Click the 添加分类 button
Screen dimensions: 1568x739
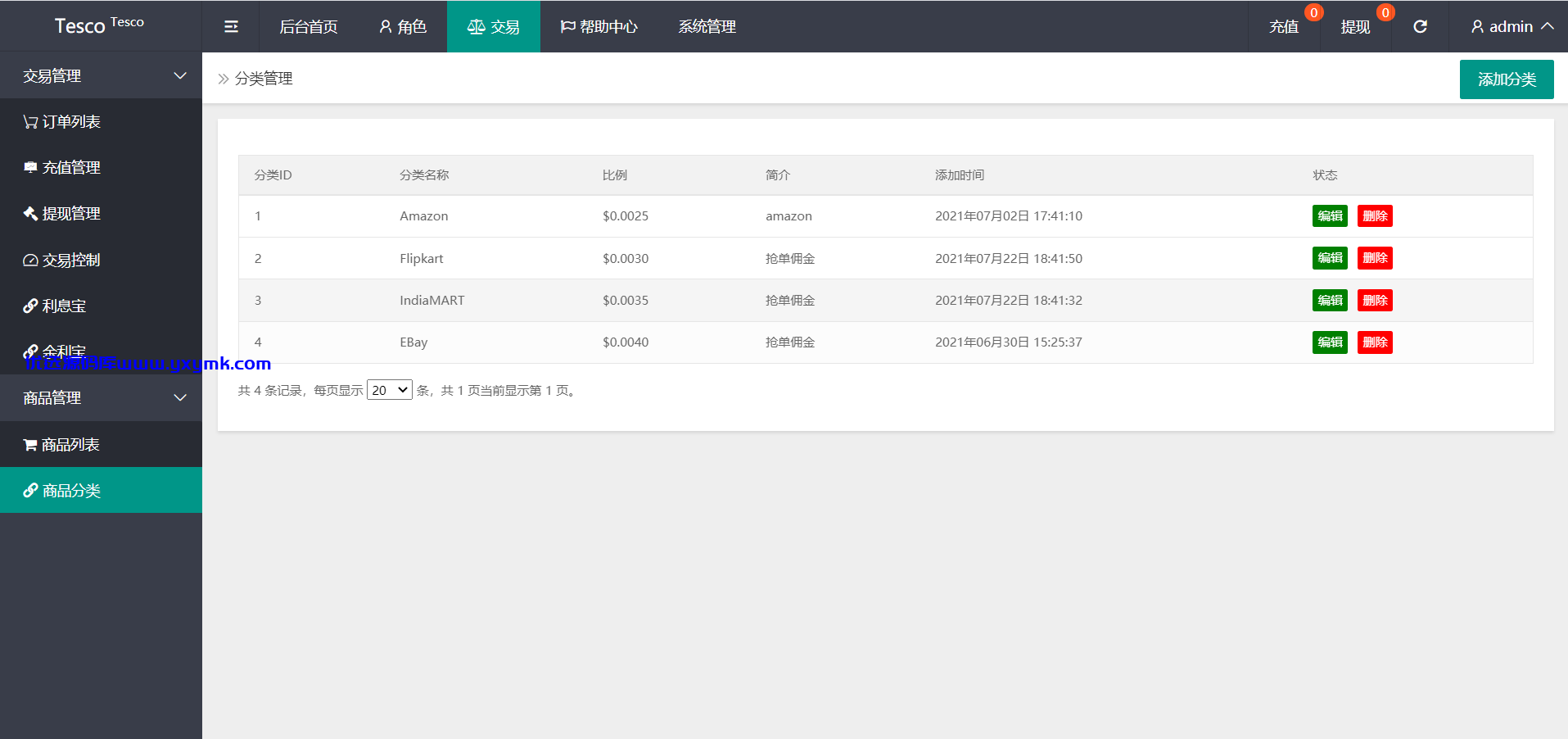click(x=1507, y=79)
